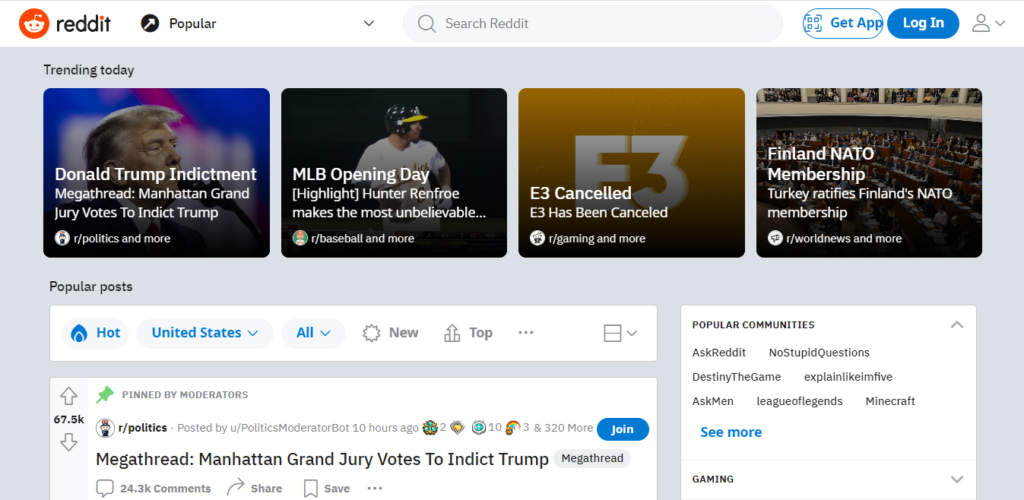Click the Get App button
Screen dimensions: 1024x500
[843, 23]
